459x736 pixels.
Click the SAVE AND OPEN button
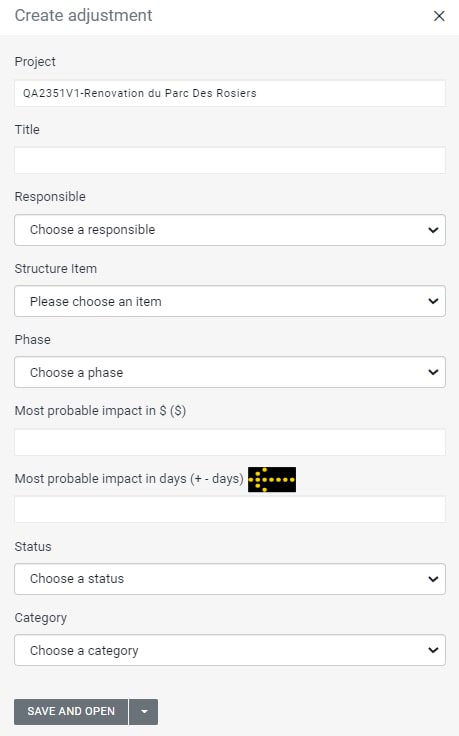pos(71,712)
